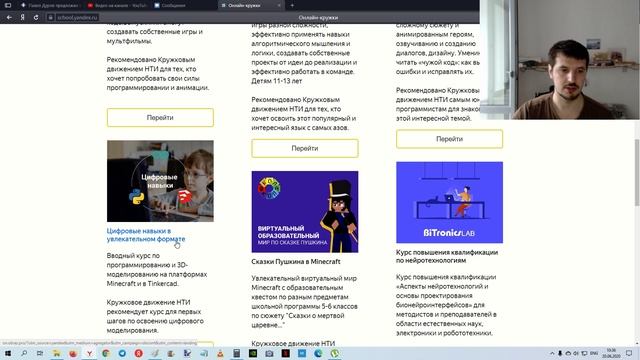The height and width of the screenshot is (360, 640).
Task: Open Windows notification center icon
Action: (x=629, y=353)
